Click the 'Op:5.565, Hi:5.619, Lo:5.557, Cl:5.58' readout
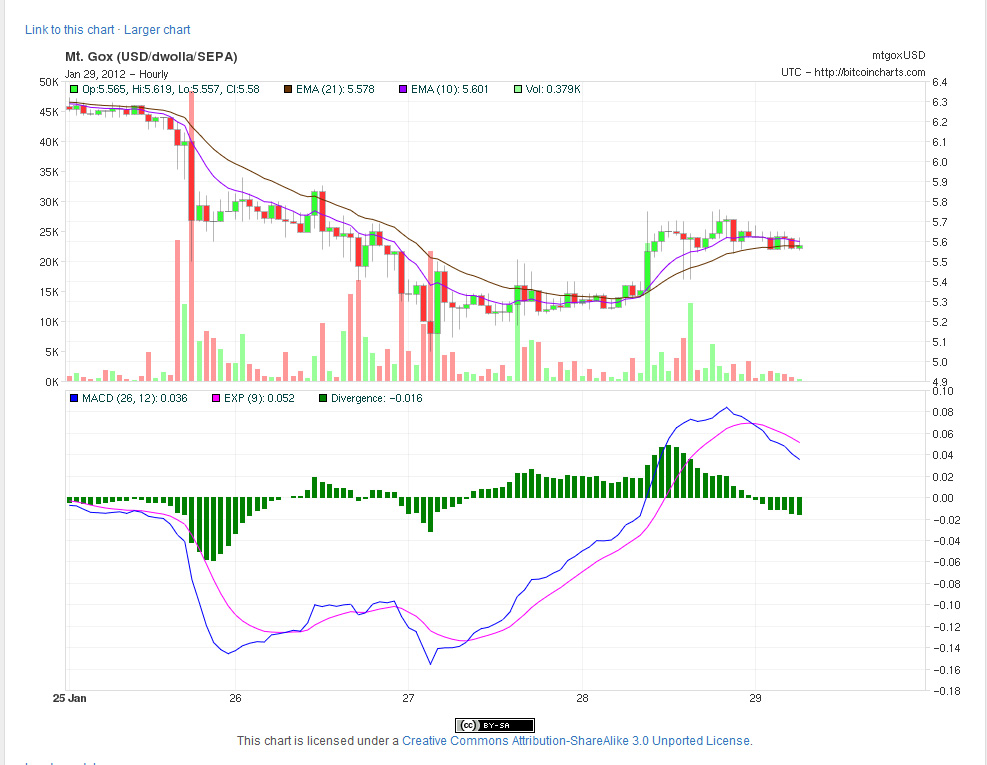Viewport: 987px width, 765px height. [171, 89]
